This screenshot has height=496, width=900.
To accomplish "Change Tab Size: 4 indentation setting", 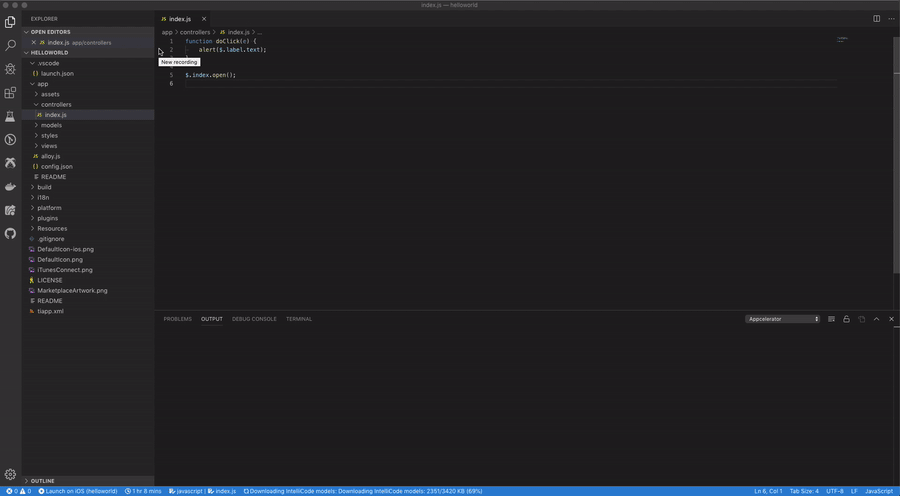I will coord(804,491).
